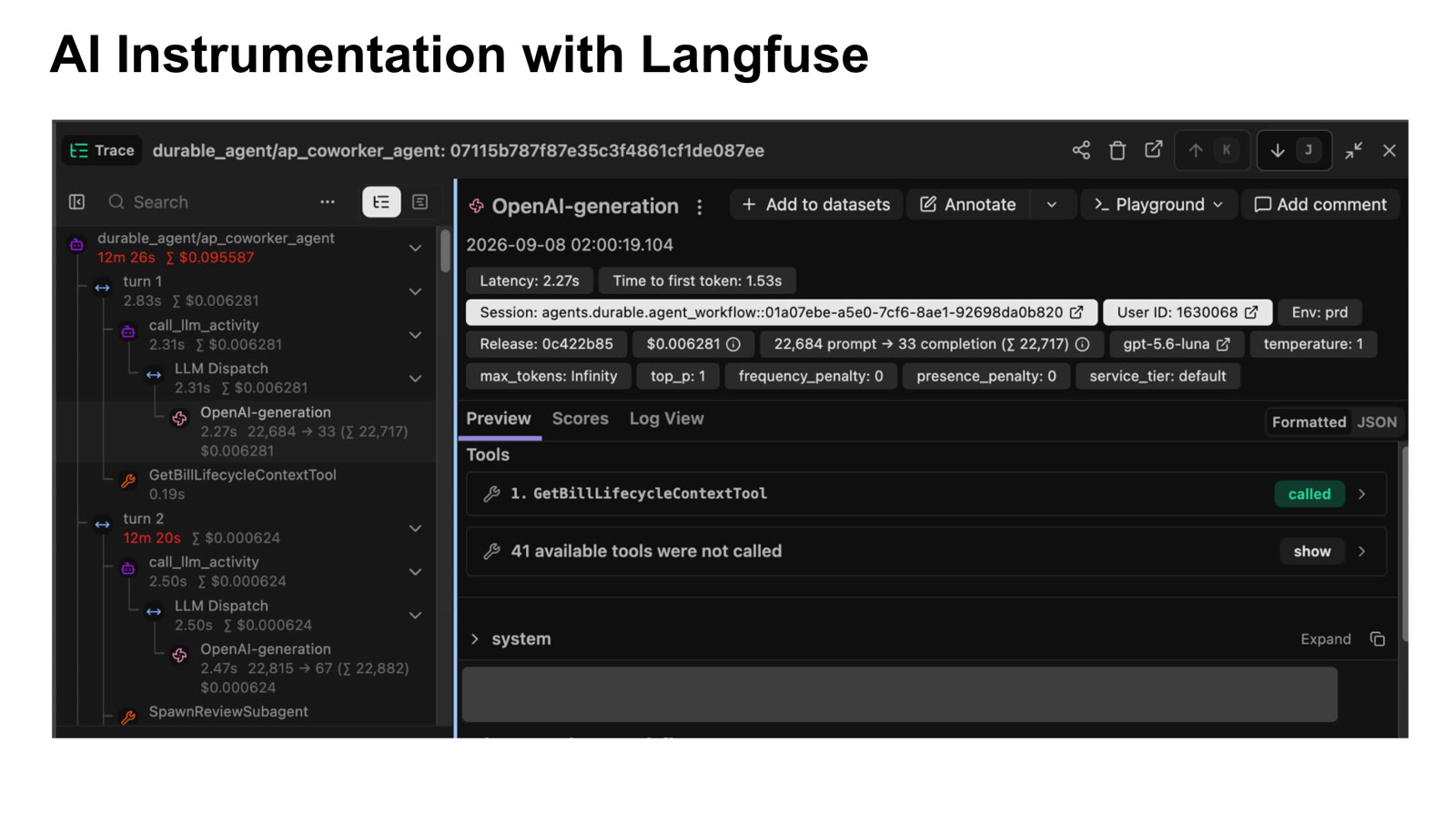Collapse turn 2 call_llm_activity chevron

click(415, 572)
